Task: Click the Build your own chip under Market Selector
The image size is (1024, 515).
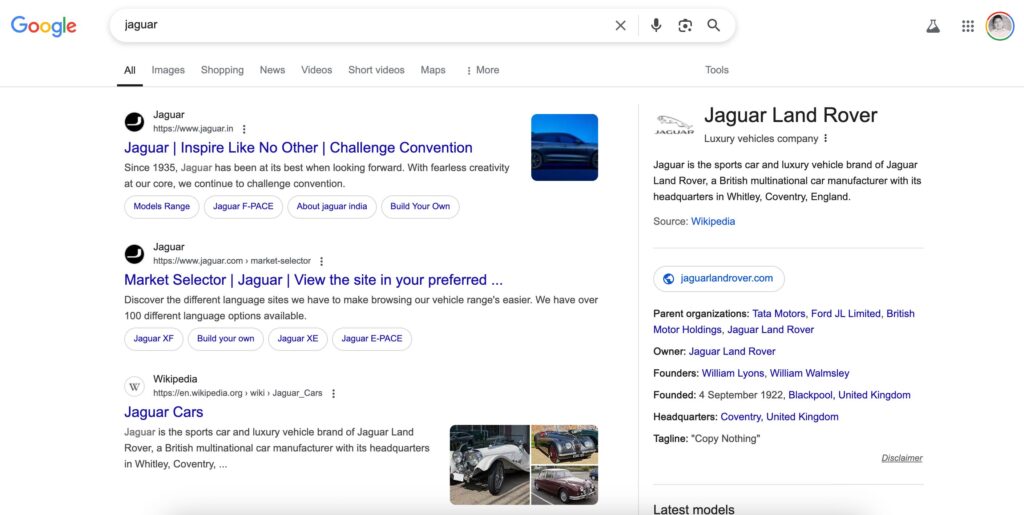Action: (x=226, y=339)
